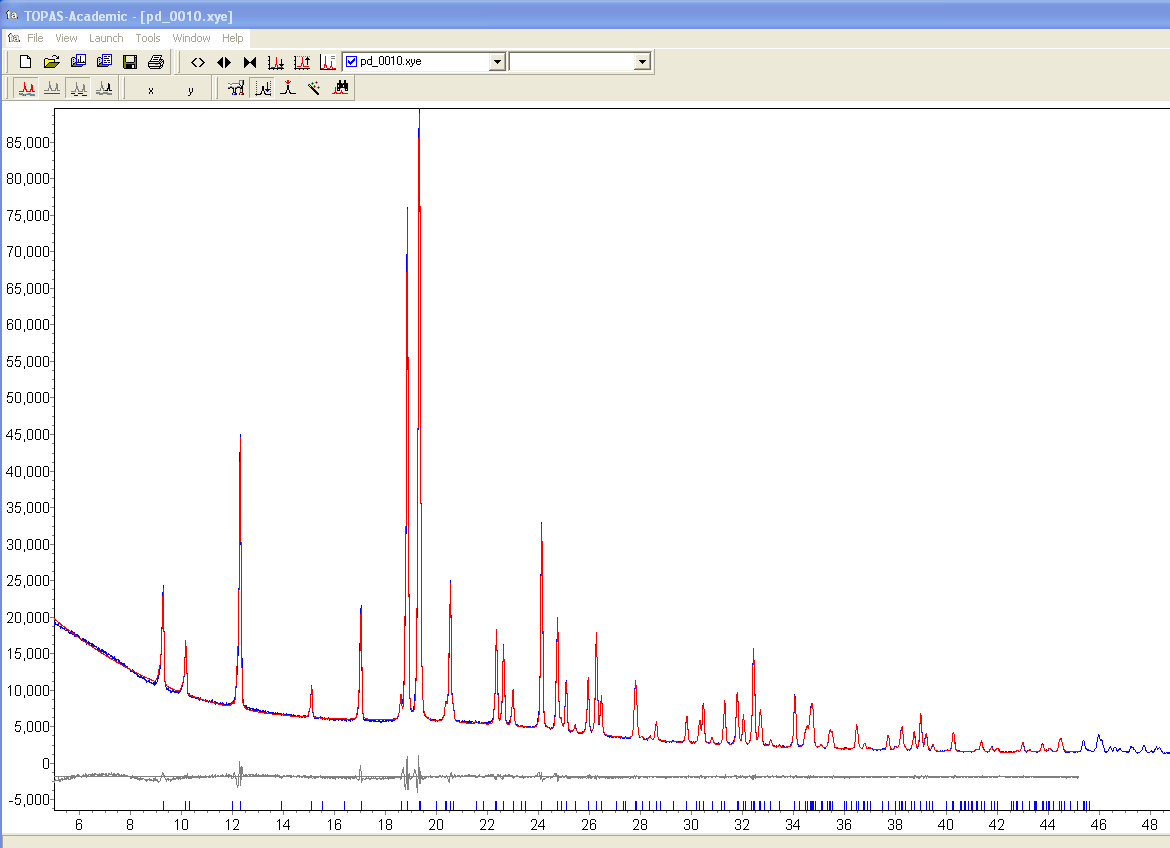Click the load scan files icon
This screenshot has width=1170, height=848.
coord(78,62)
